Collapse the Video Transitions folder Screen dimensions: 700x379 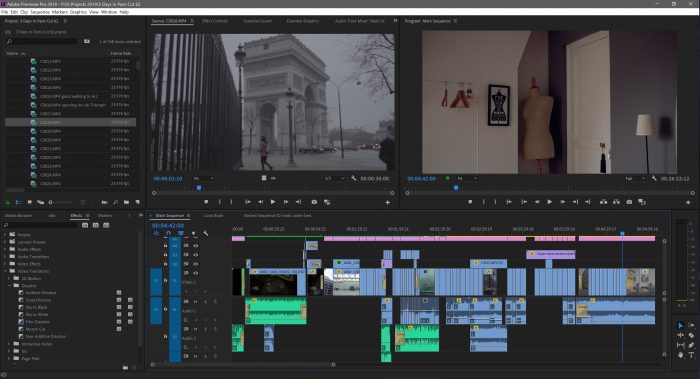(5, 271)
